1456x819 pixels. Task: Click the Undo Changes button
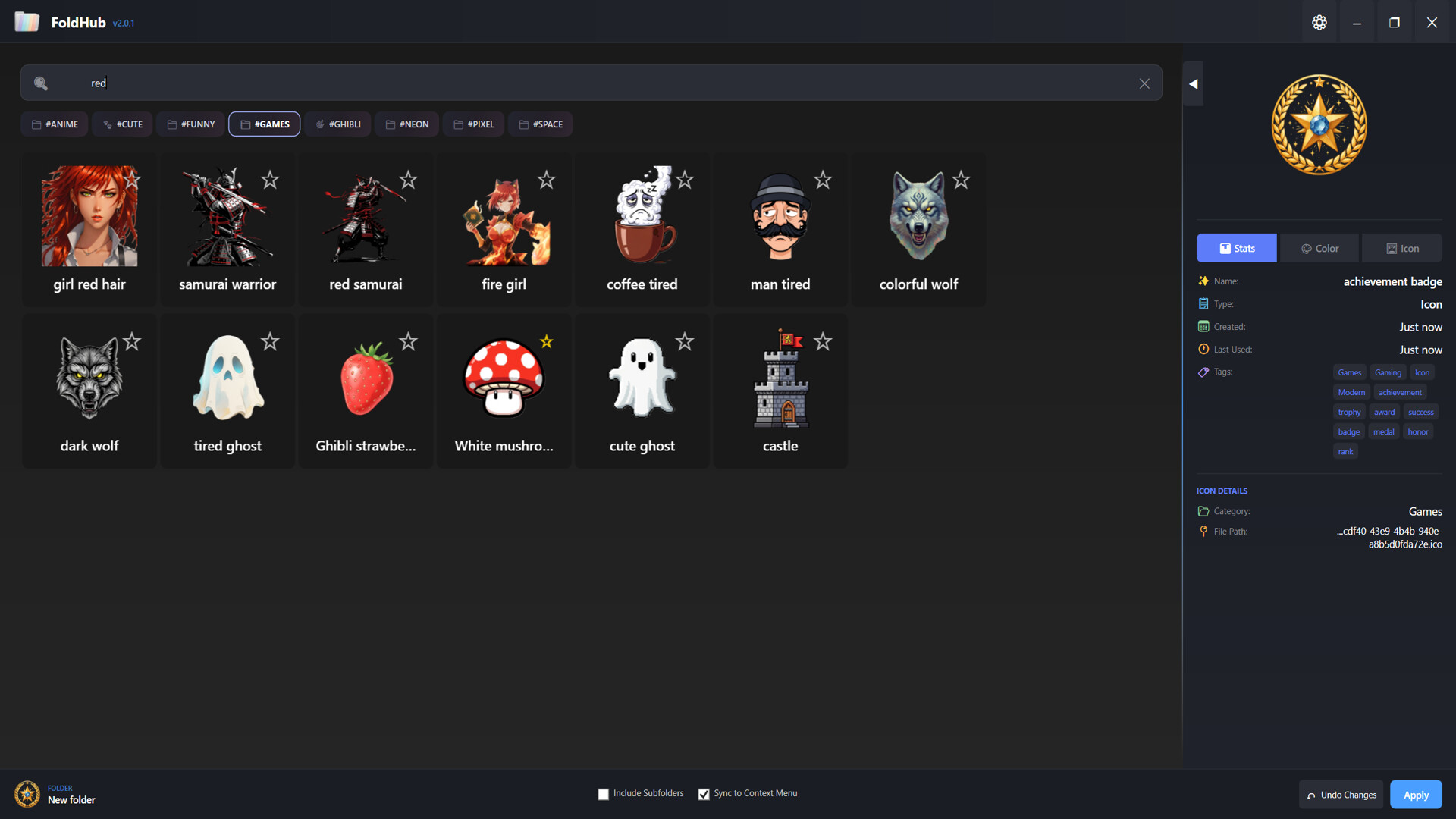1340,794
